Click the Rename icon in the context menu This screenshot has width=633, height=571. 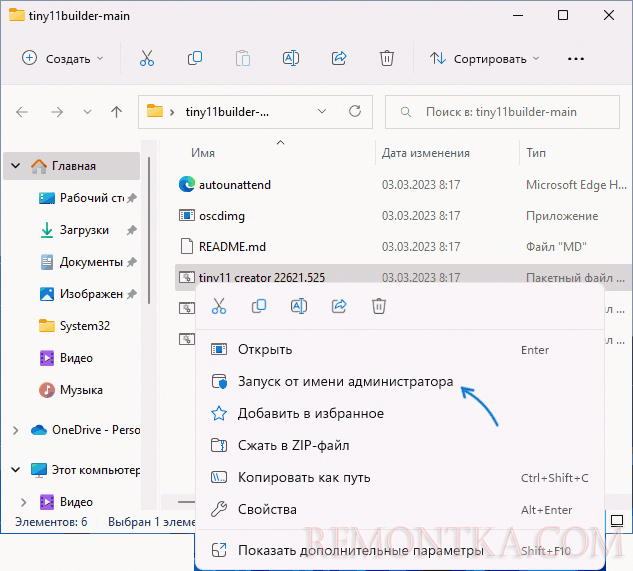click(x=299, y=306)
